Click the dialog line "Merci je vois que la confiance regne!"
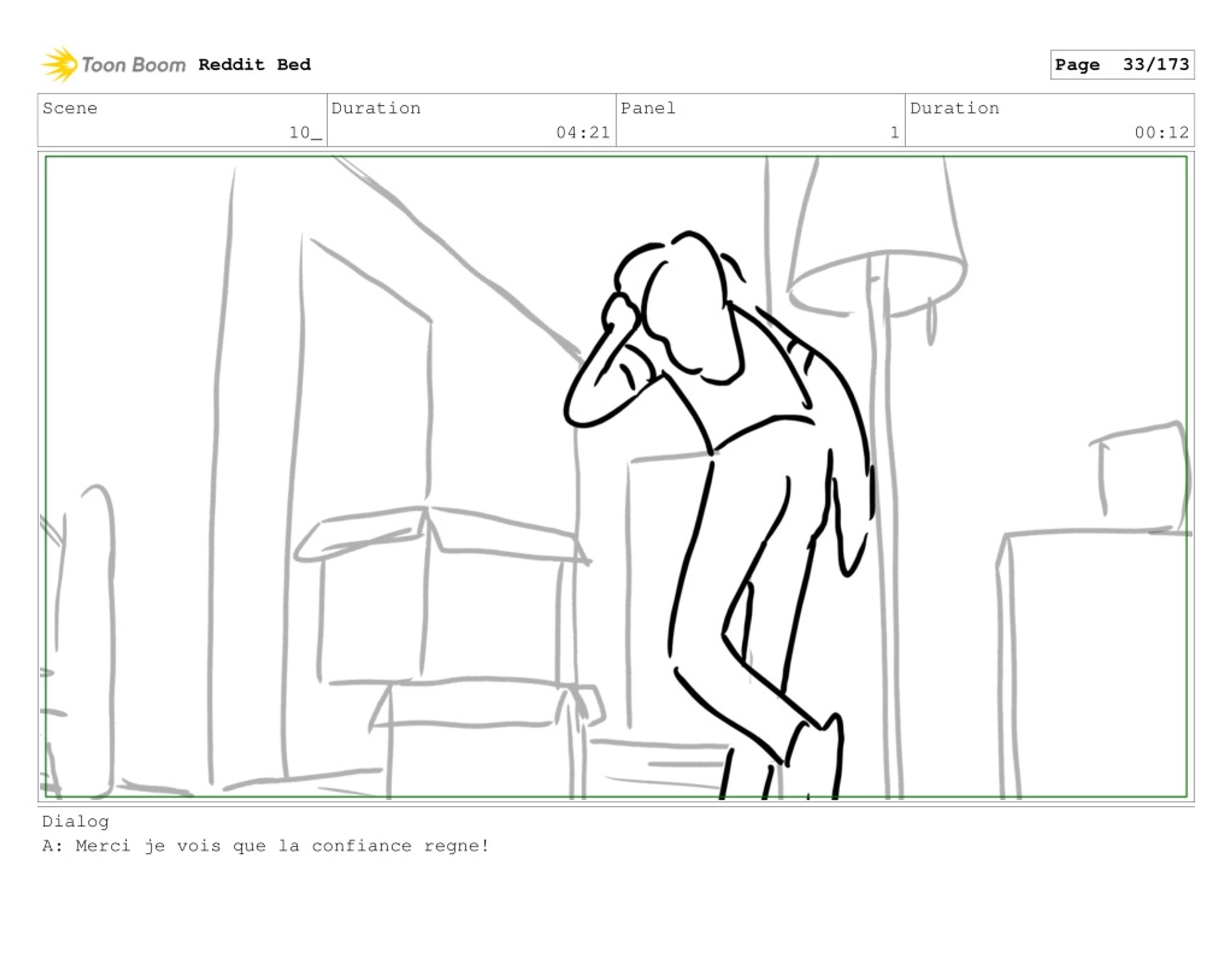1232x954 pixels. click(x=282, y=846)
